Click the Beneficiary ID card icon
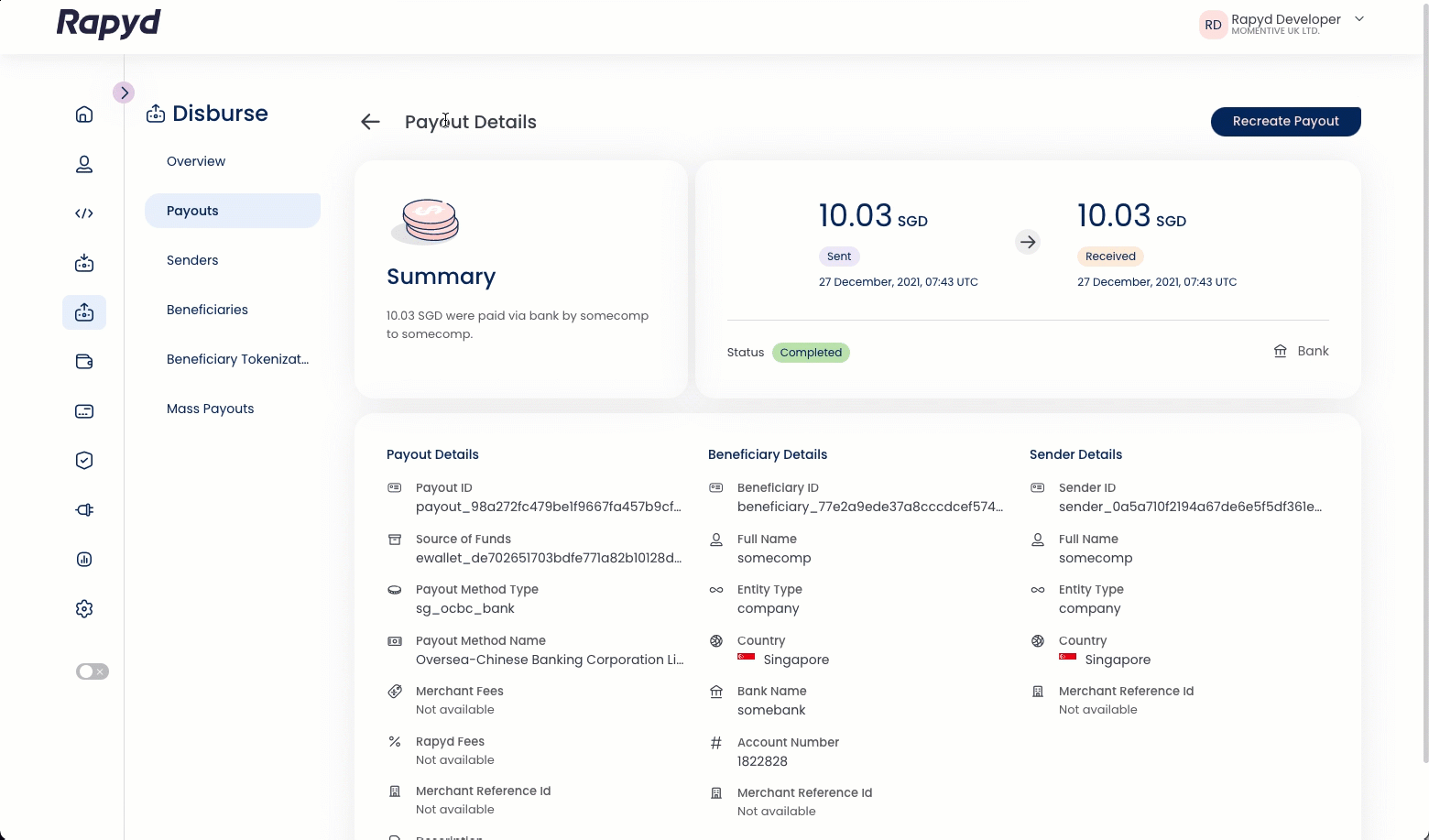This screenshot has height=840, width=1429. click(x=716, y=487)
